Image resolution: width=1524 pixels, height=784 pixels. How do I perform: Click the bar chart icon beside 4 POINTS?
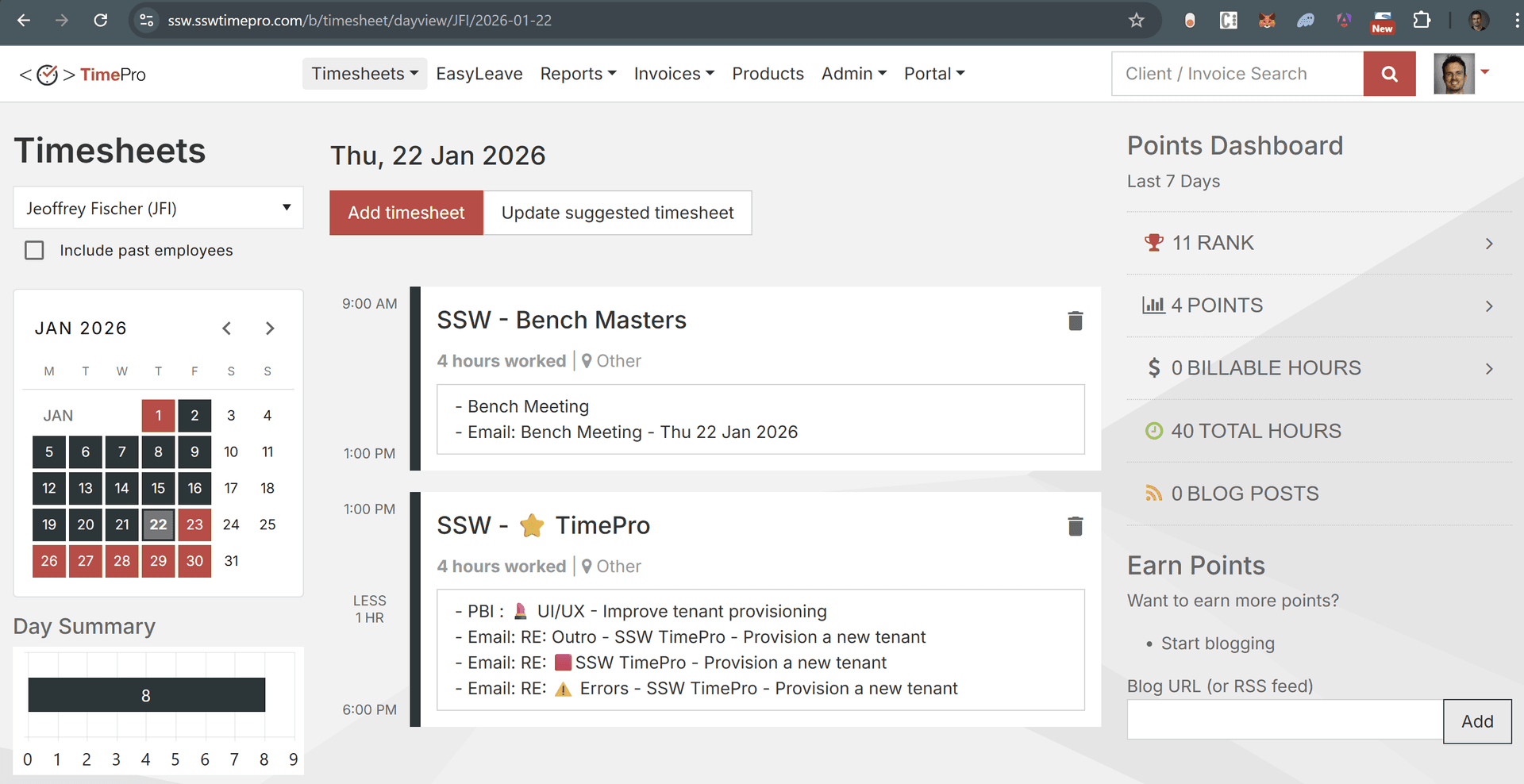click(1153, 305)
